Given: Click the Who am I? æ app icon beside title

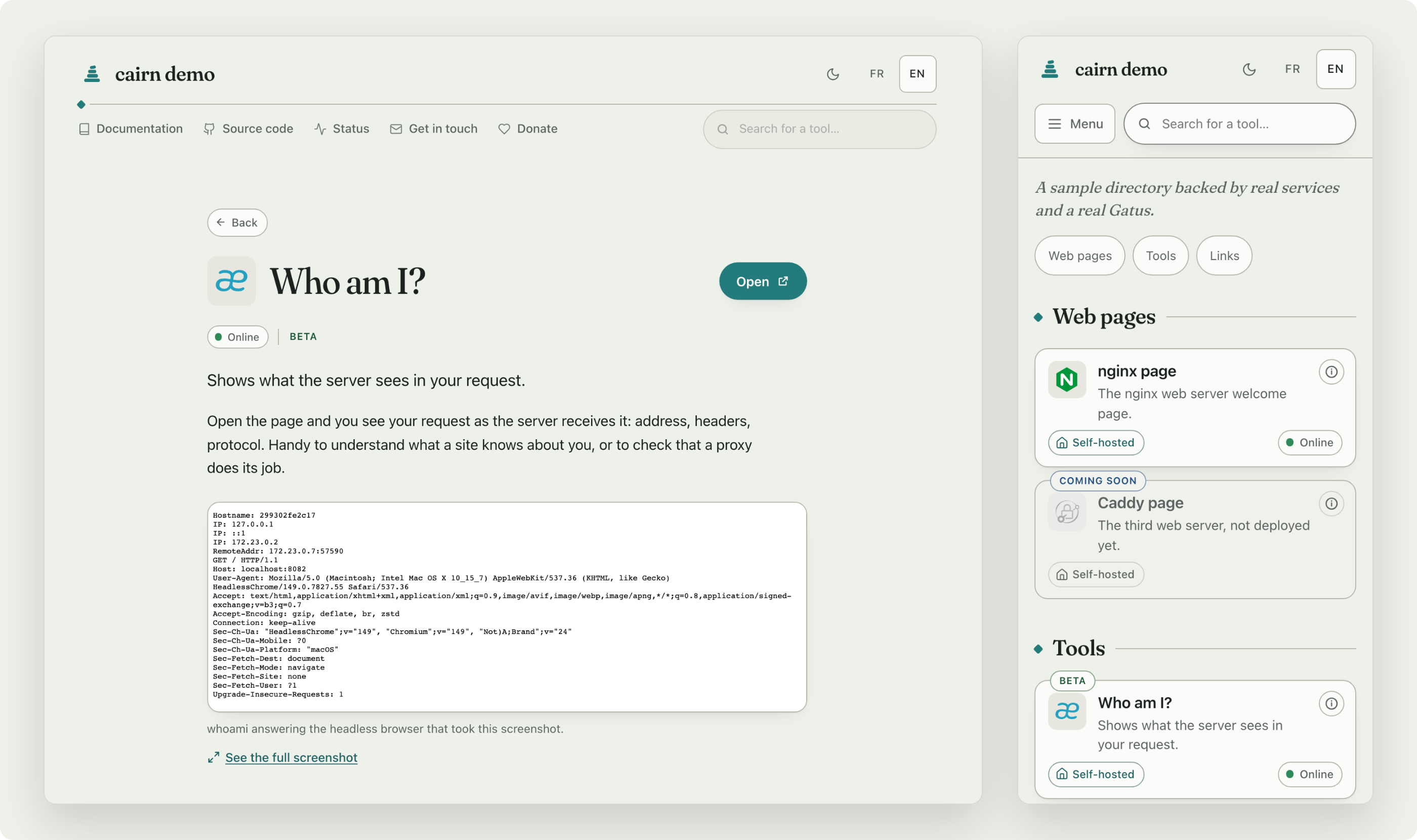Looking at the screenshot, I should pyautogui.click(x=232, y=281).
